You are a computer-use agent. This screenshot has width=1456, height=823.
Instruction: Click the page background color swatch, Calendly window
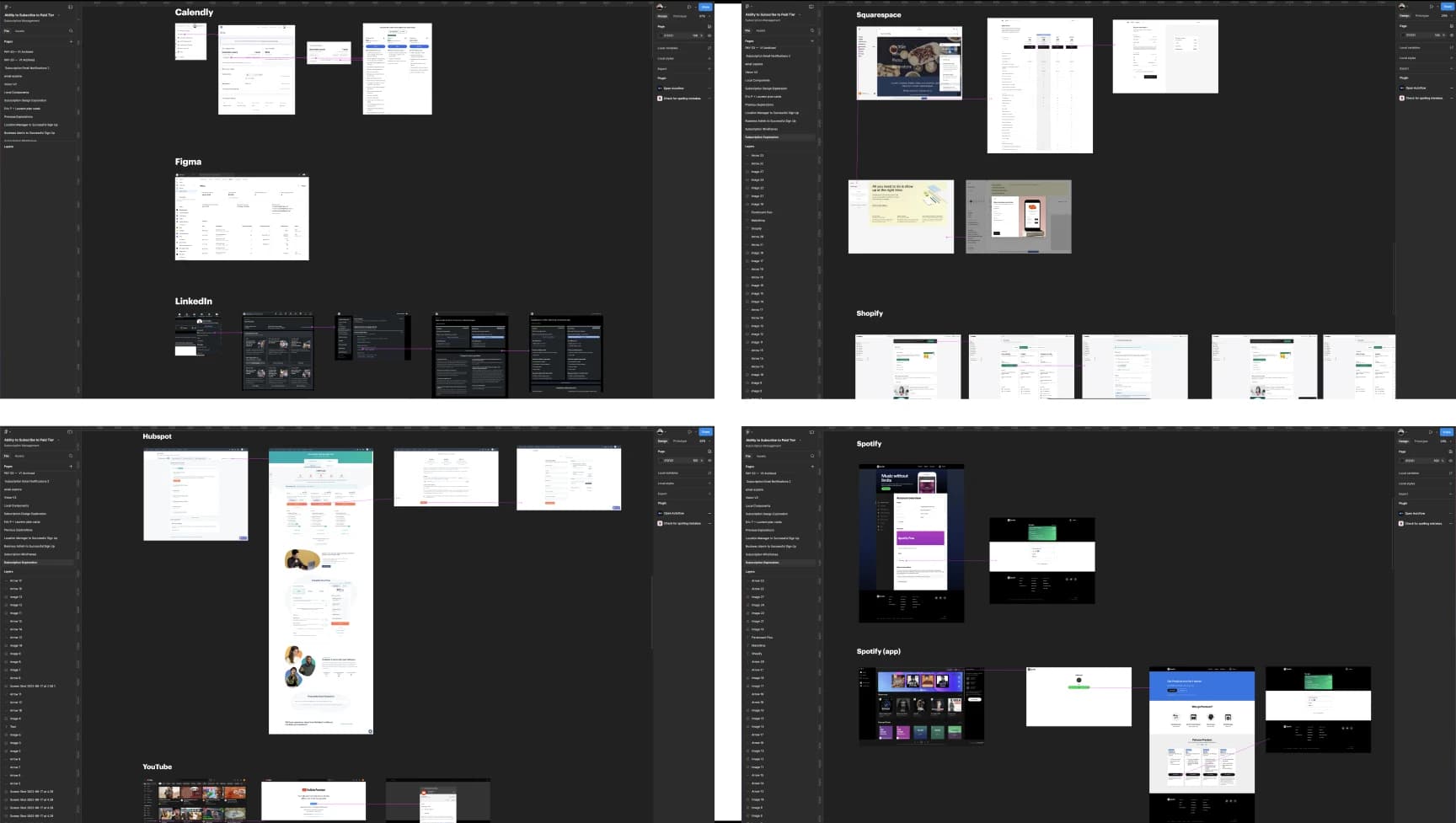[660, 35]
